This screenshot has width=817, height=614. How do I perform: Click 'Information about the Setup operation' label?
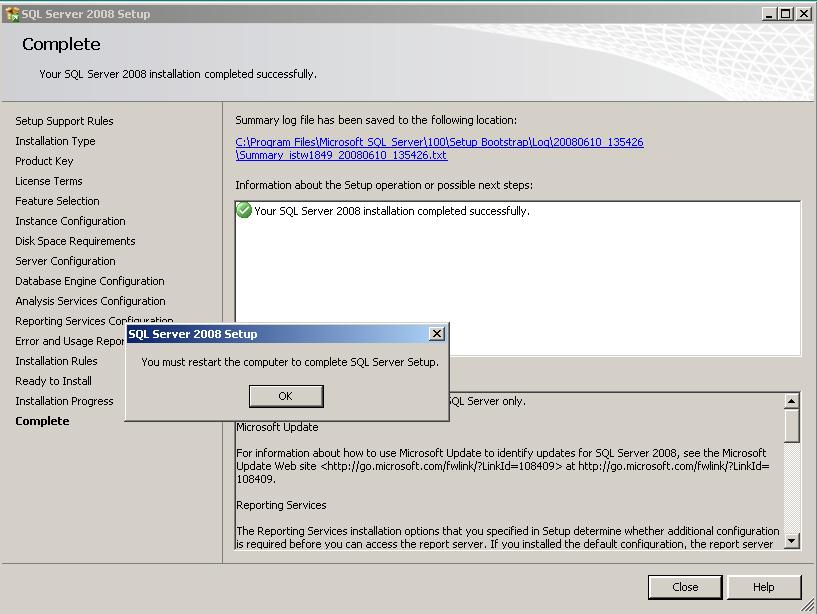[x=384, y=185]
